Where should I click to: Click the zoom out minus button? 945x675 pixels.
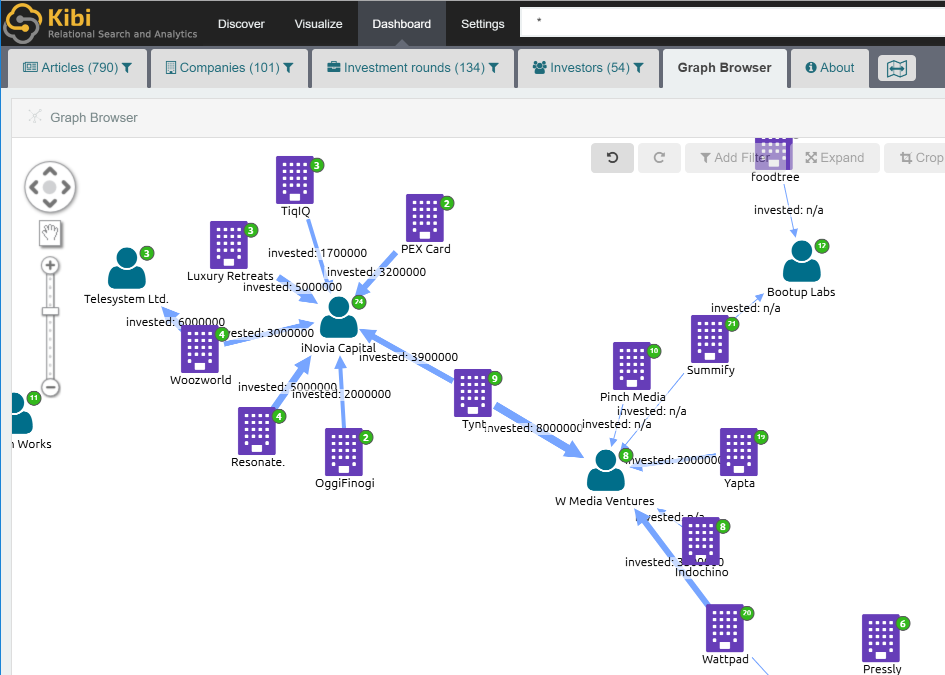tap(50, 388)
